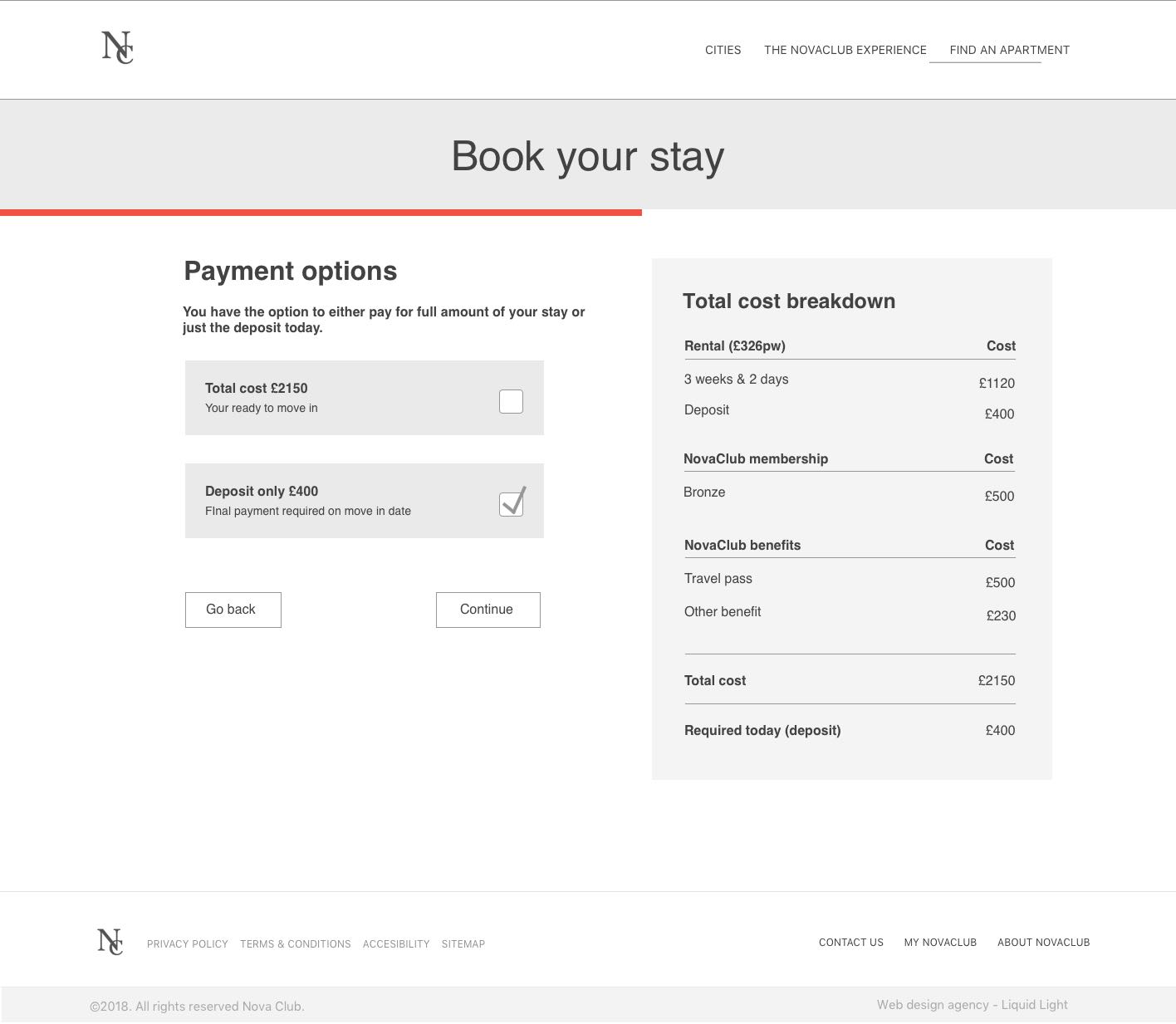Screen dimensions: 1176x1024
Task: Open The NovaClub Experience menu
Action: 845,50
